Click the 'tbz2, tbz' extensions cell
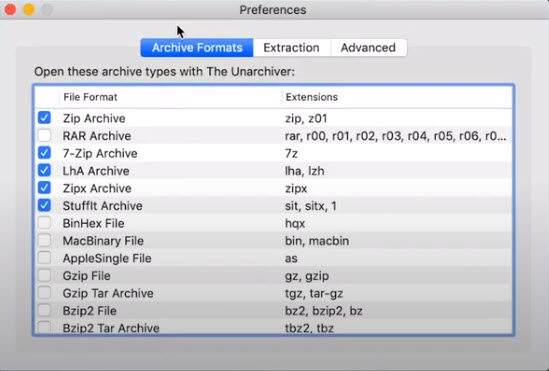 click(309, 328)
